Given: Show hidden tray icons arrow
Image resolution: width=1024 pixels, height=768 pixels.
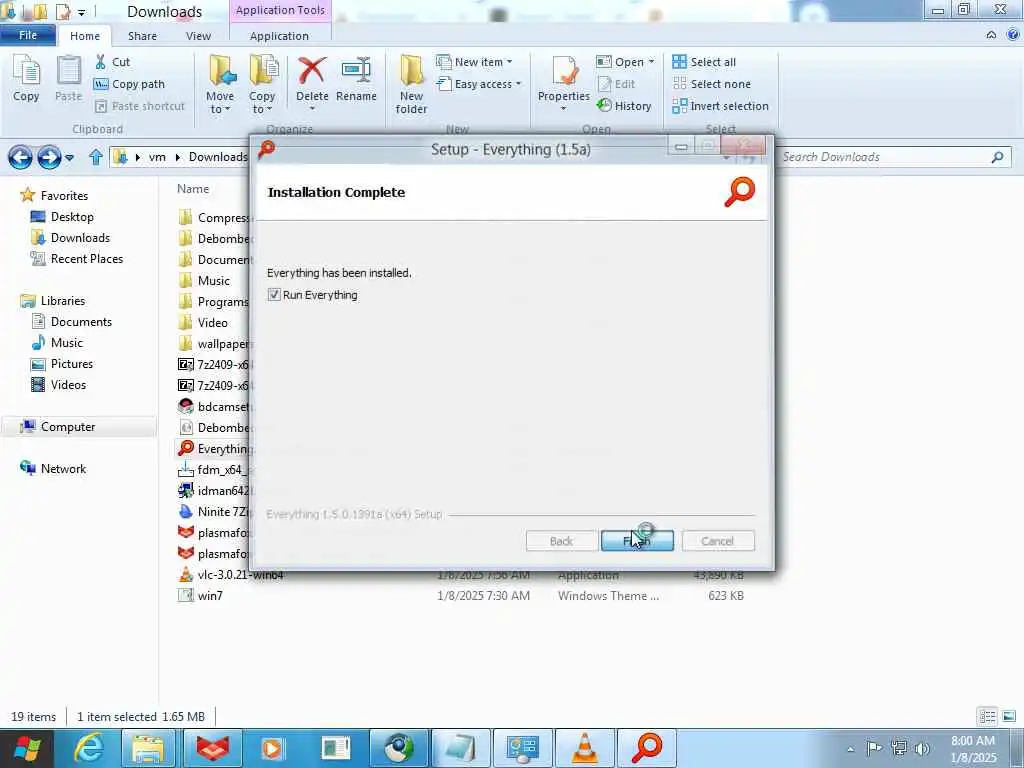Looking at the screenshot, I should point(850,749).
